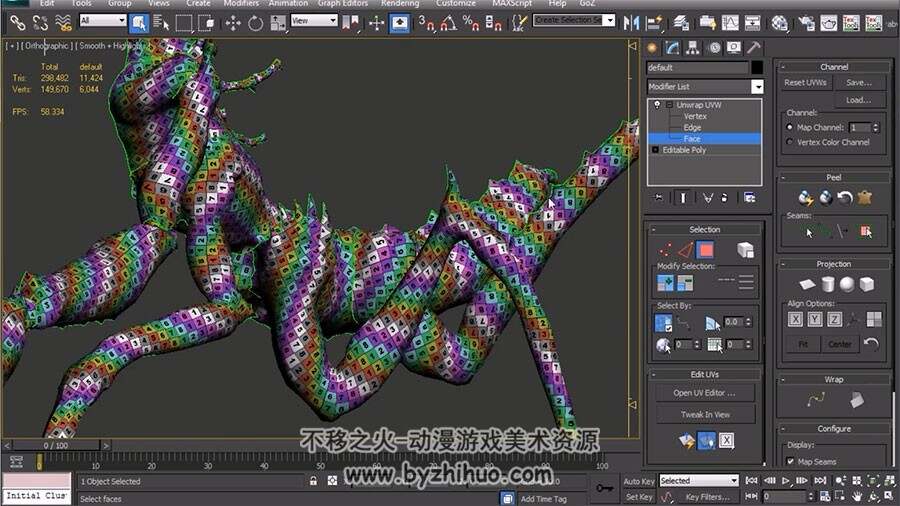Open the Animation menu
The image size is (900, 506).
point(288,3)
